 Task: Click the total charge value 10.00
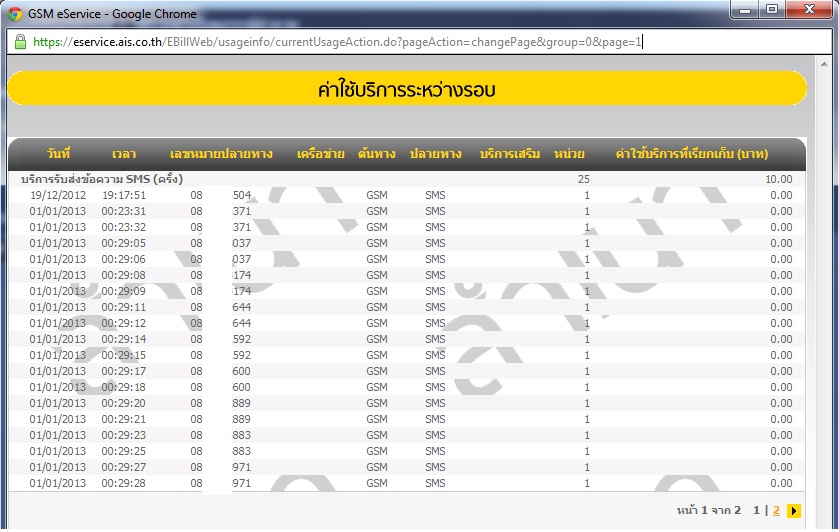[x=779, y=179]
